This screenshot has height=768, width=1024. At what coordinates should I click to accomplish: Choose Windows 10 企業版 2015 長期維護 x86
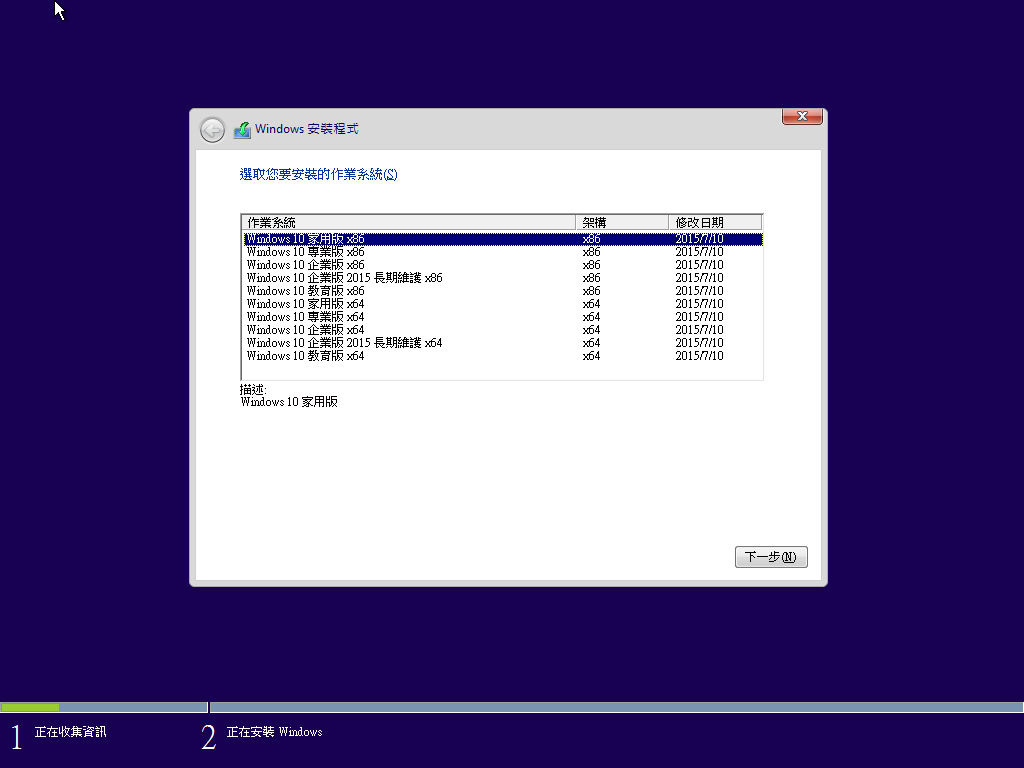click(344, 278)
